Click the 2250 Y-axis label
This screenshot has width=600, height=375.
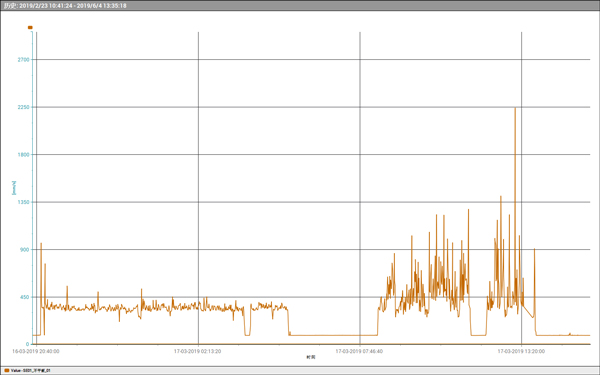23,107
